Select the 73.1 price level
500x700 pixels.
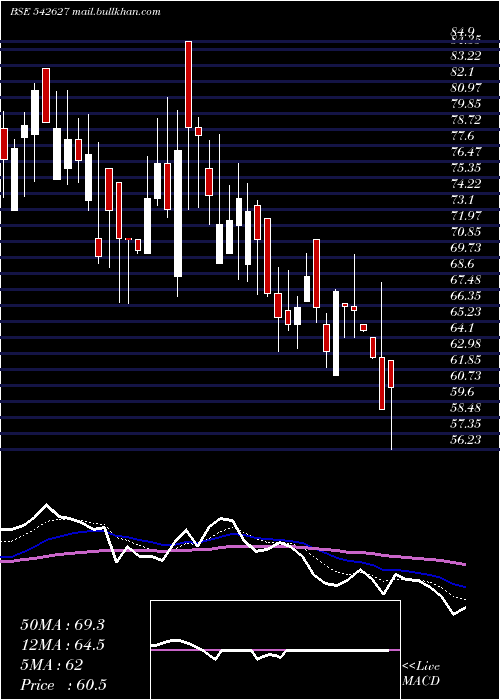point(463,200)
